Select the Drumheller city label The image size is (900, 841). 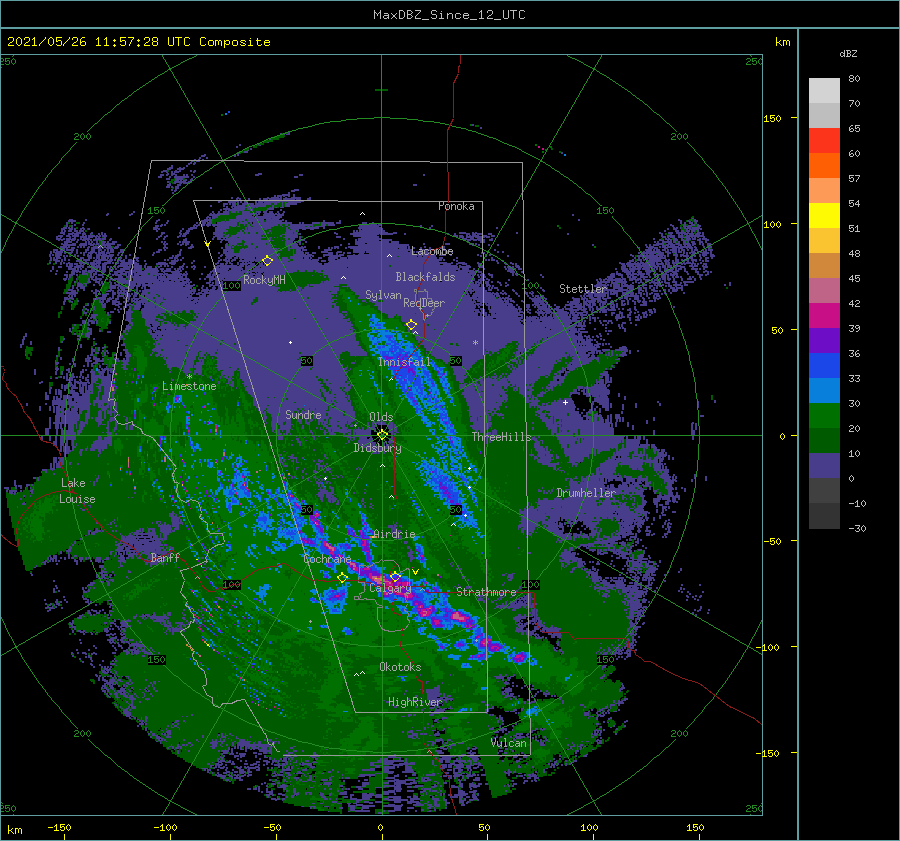[585, 493]
